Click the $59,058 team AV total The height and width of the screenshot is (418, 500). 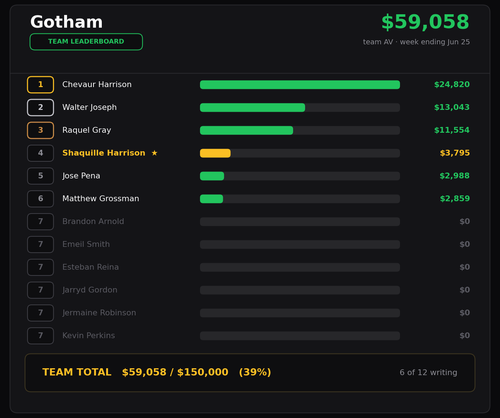[425, 22]
